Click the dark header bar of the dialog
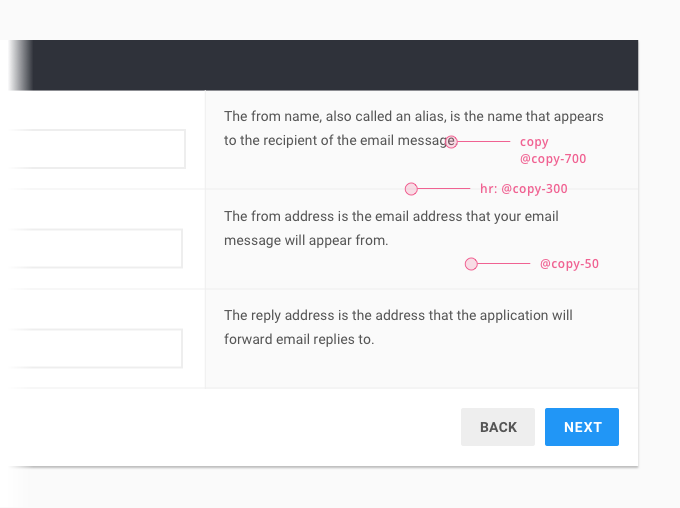The height and width of the screenshot is (508, 680). click(323, 65)
